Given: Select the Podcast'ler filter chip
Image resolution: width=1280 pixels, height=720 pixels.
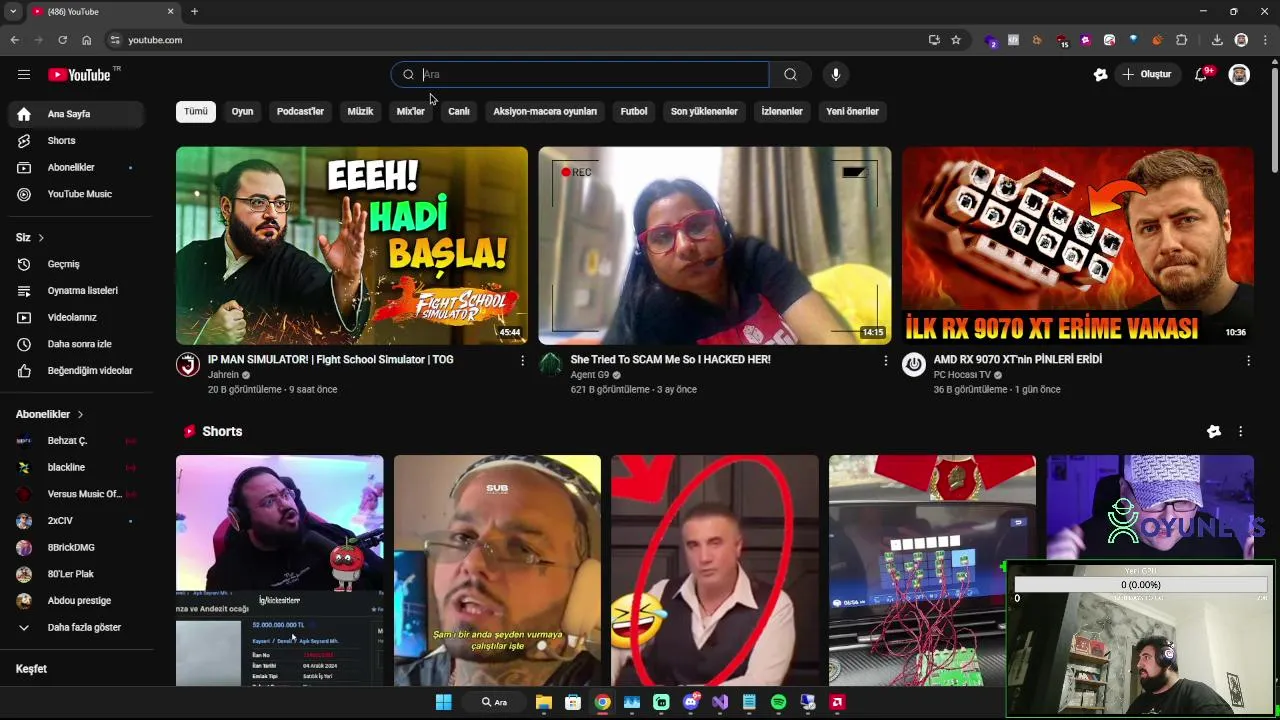Looking at the screenshot, I should [x=300, y=111].
